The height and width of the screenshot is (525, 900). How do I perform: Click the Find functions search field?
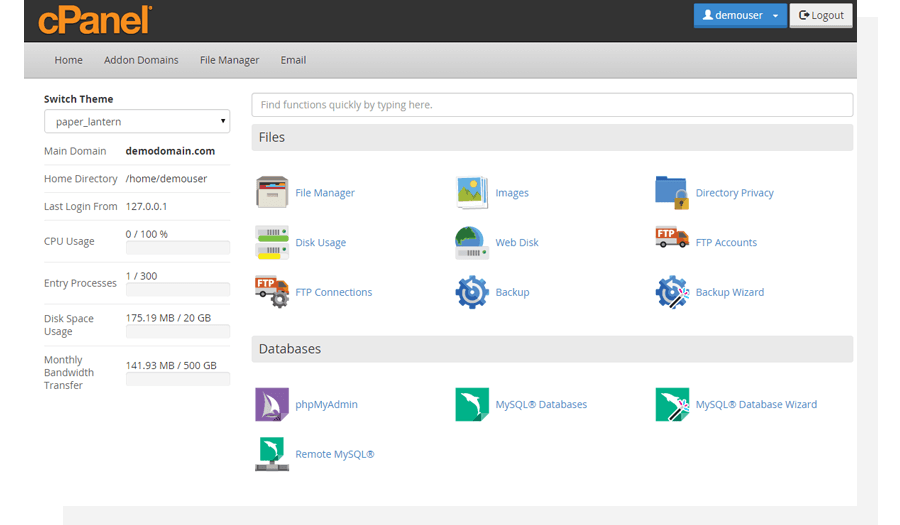click(552, 105)
